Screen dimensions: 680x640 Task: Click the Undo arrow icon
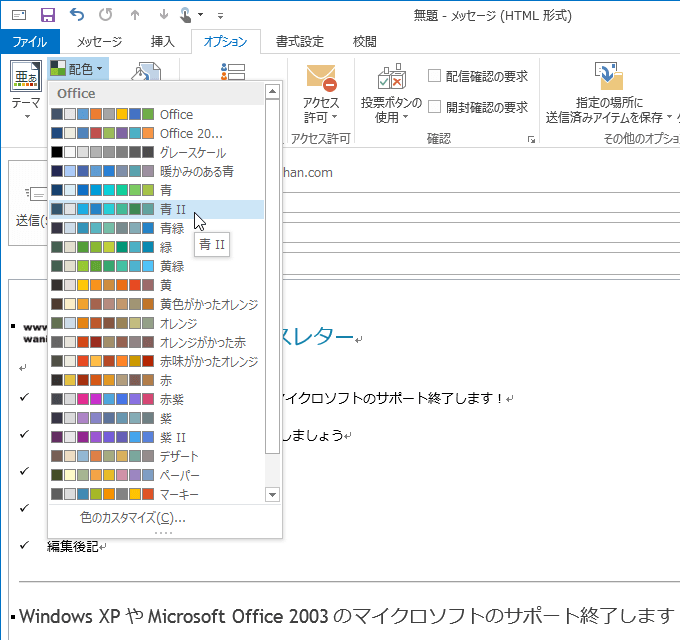point(77,15)
